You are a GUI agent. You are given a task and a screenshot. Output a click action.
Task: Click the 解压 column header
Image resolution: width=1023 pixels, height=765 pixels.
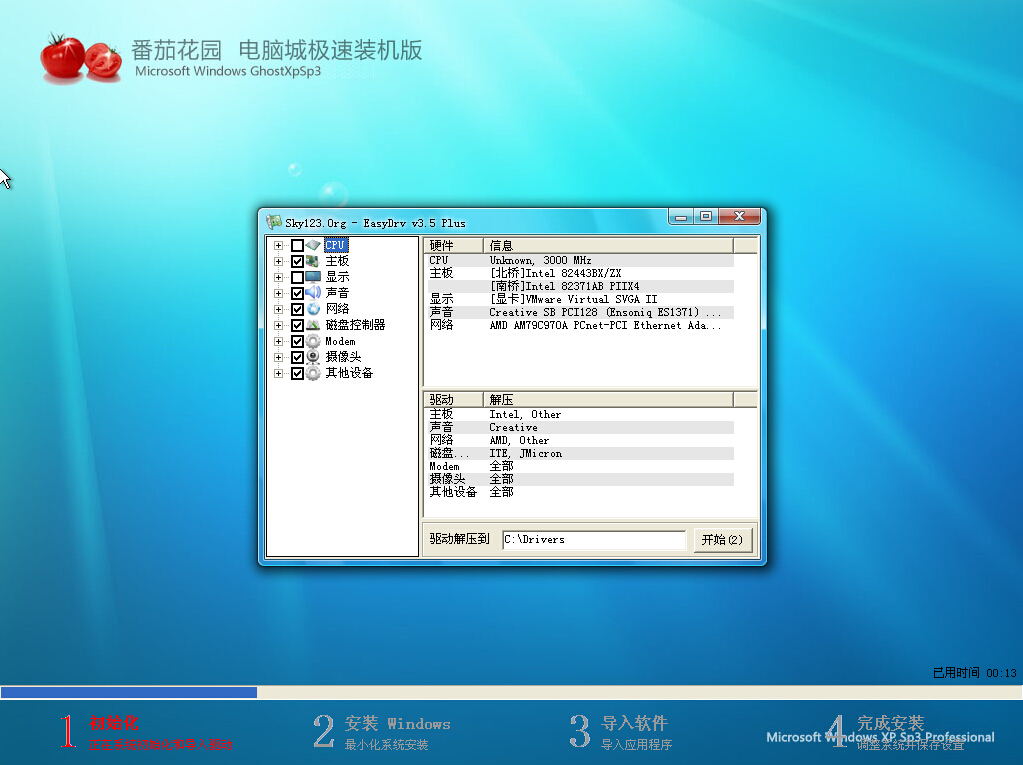pyautogui.click(x=608, y=399)
